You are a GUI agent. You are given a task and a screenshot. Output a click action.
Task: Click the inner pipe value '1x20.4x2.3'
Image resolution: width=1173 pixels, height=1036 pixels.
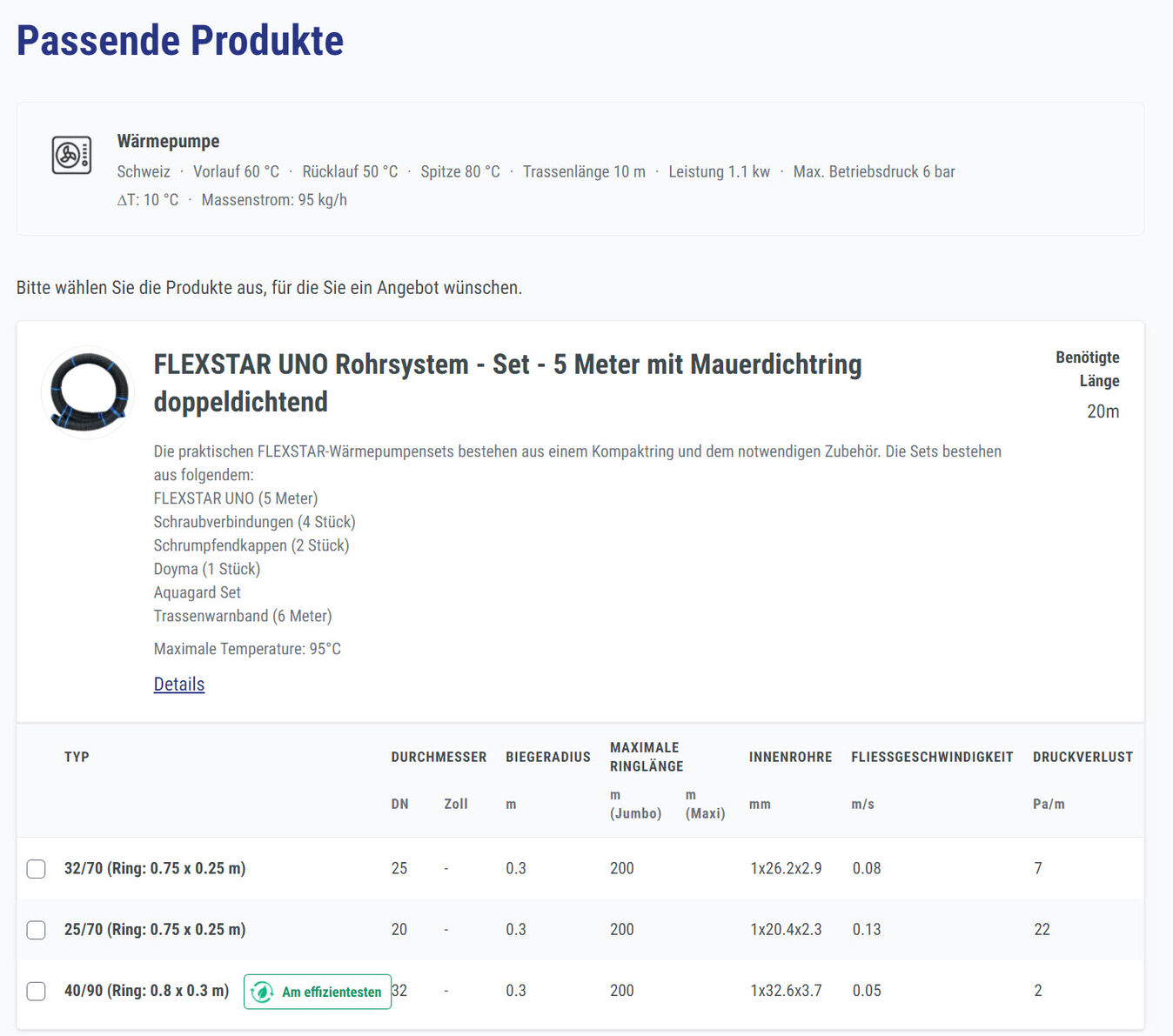786,929
